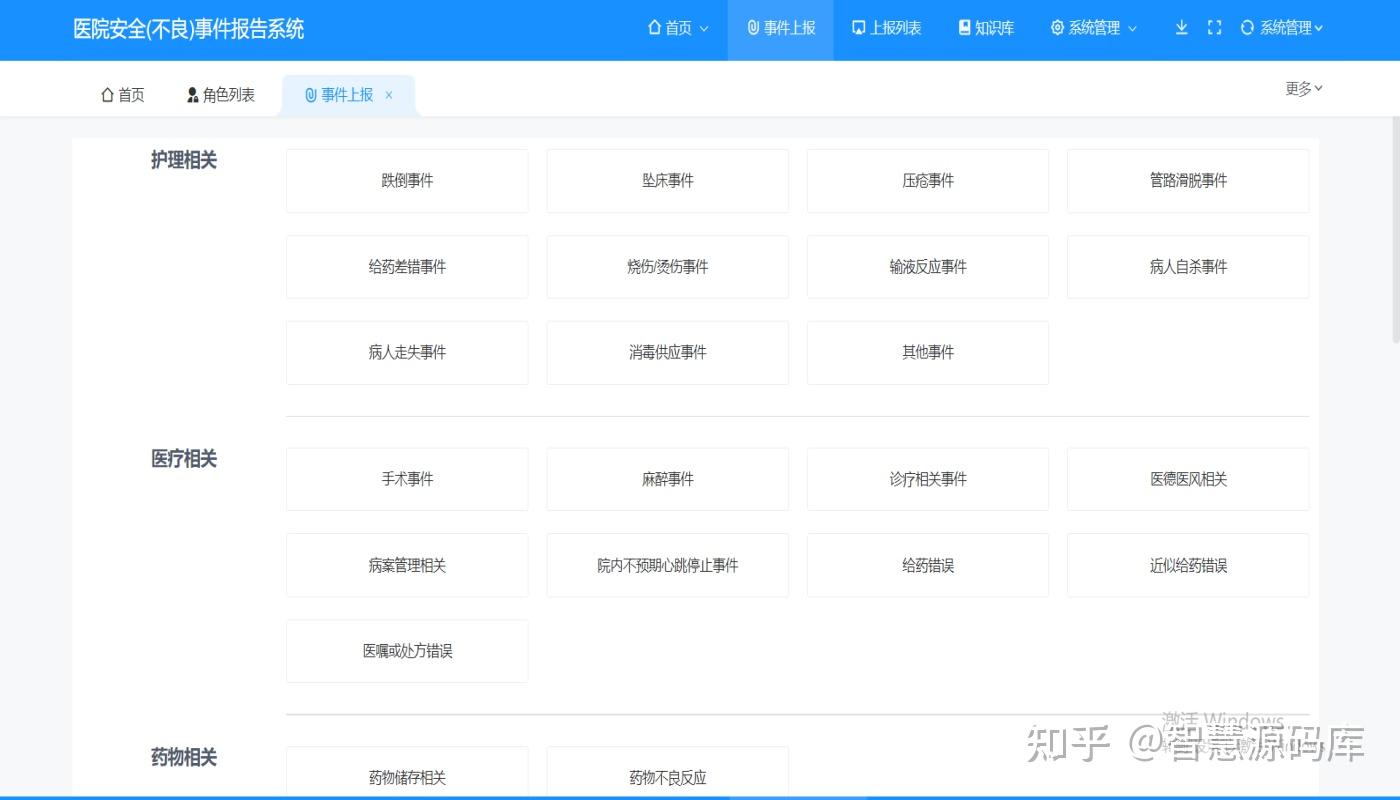Click the 医疗相关 category heading
Viewport: 1400px width, 800px height.
184,459
